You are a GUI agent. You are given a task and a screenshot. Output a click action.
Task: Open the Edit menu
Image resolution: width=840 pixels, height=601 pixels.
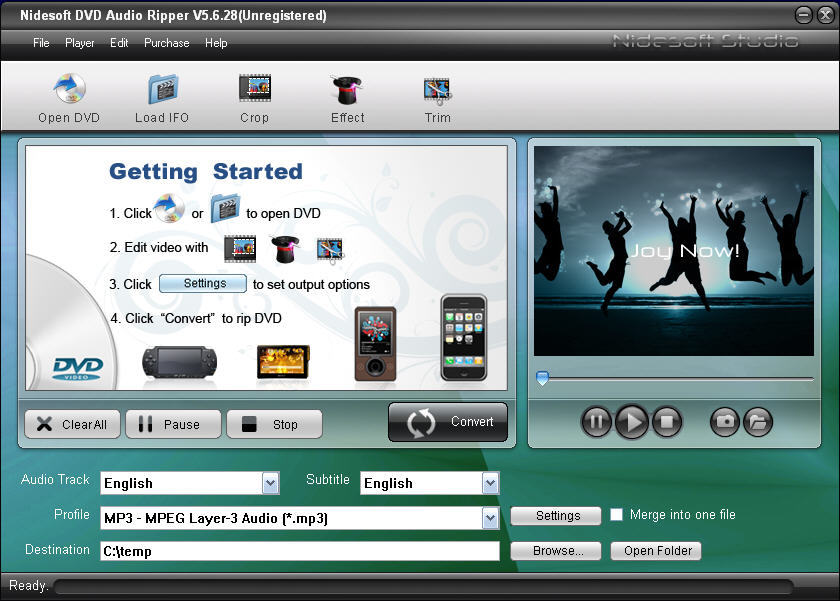tap(119, 43)
